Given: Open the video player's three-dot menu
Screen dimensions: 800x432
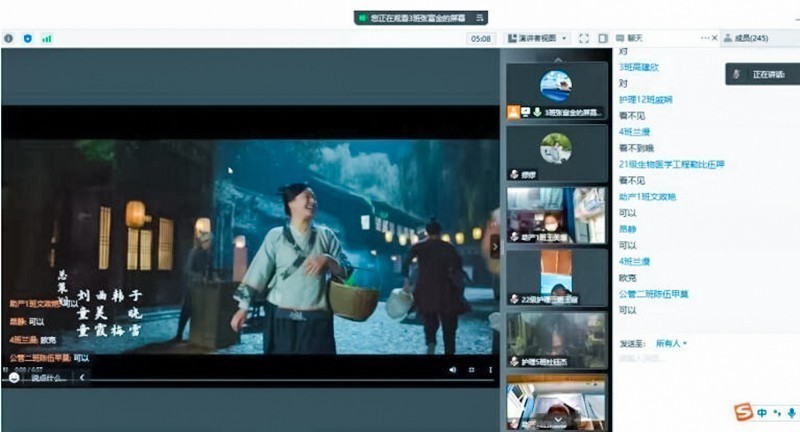Looking at the screenshot, I should tap(490, 370).
